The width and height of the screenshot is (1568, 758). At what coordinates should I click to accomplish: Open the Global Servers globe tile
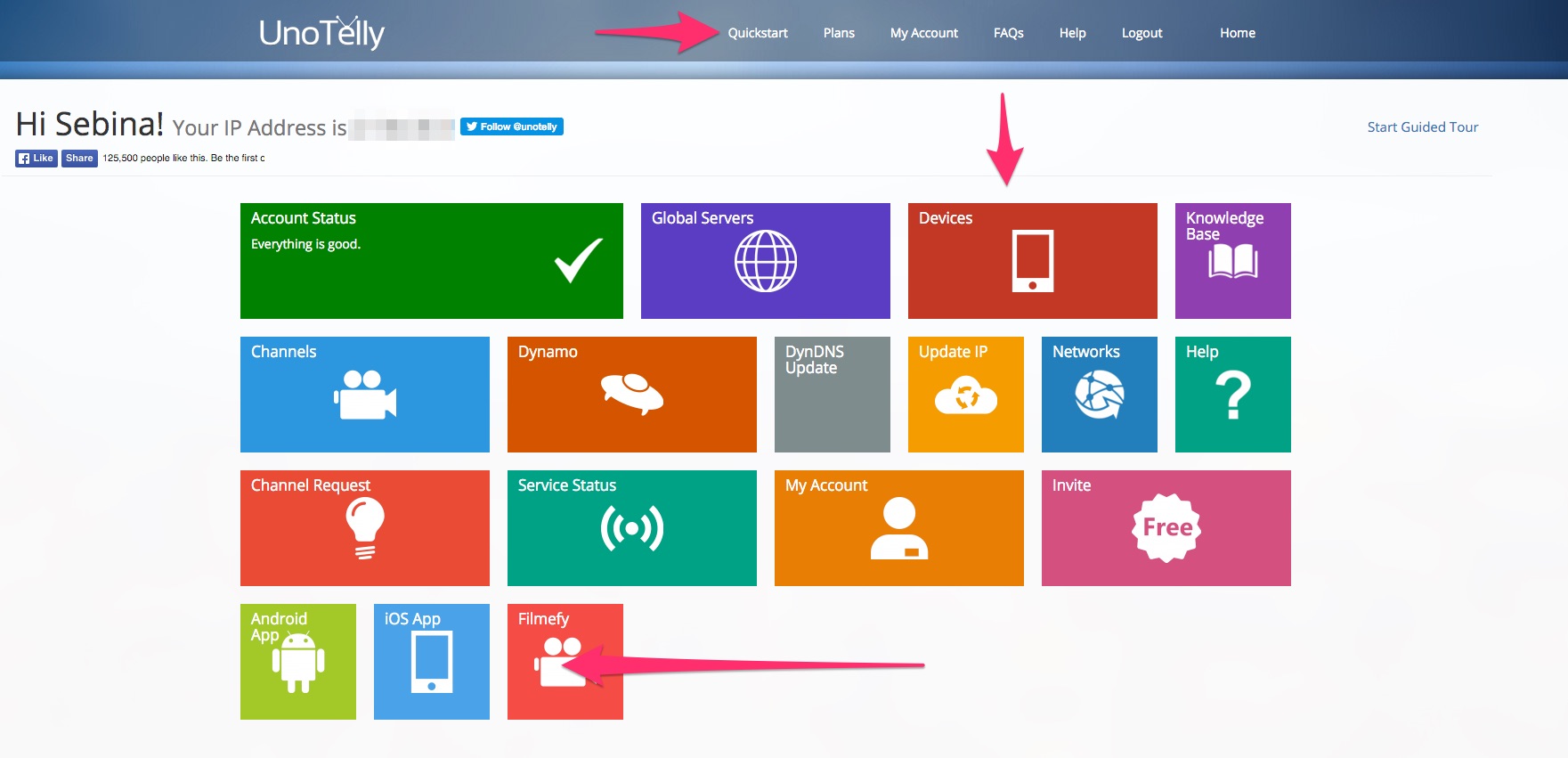[x=765, y=261]
